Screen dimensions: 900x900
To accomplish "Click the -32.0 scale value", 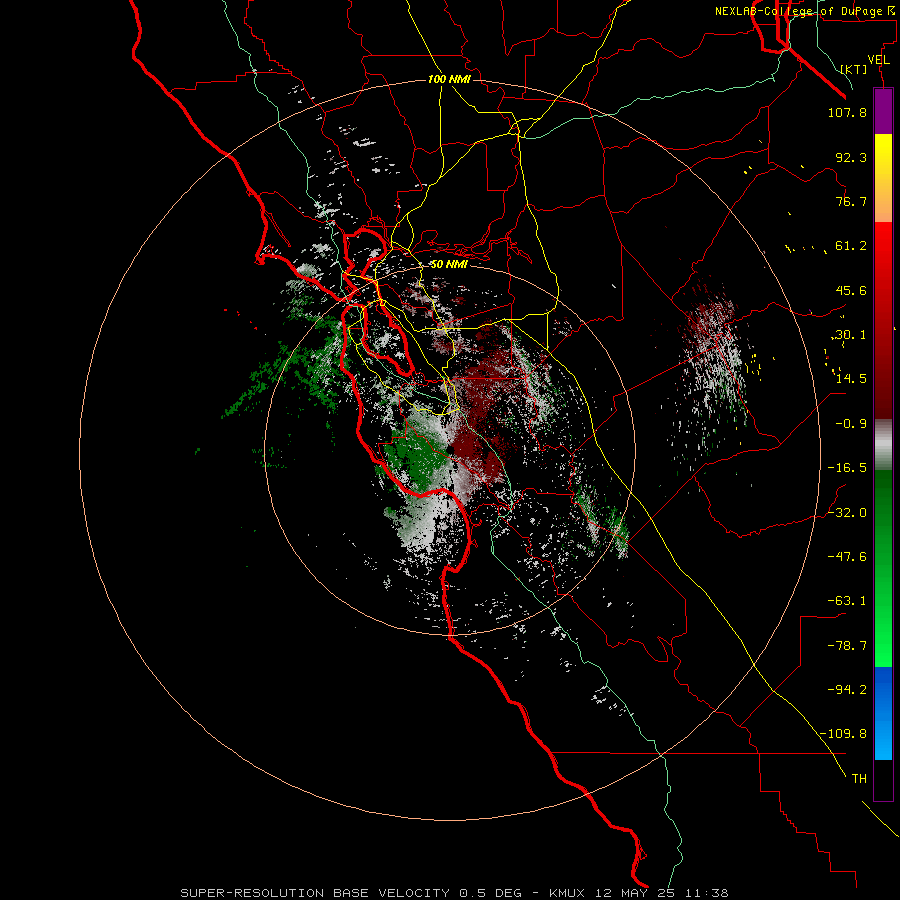I will (x=847, y=513).
